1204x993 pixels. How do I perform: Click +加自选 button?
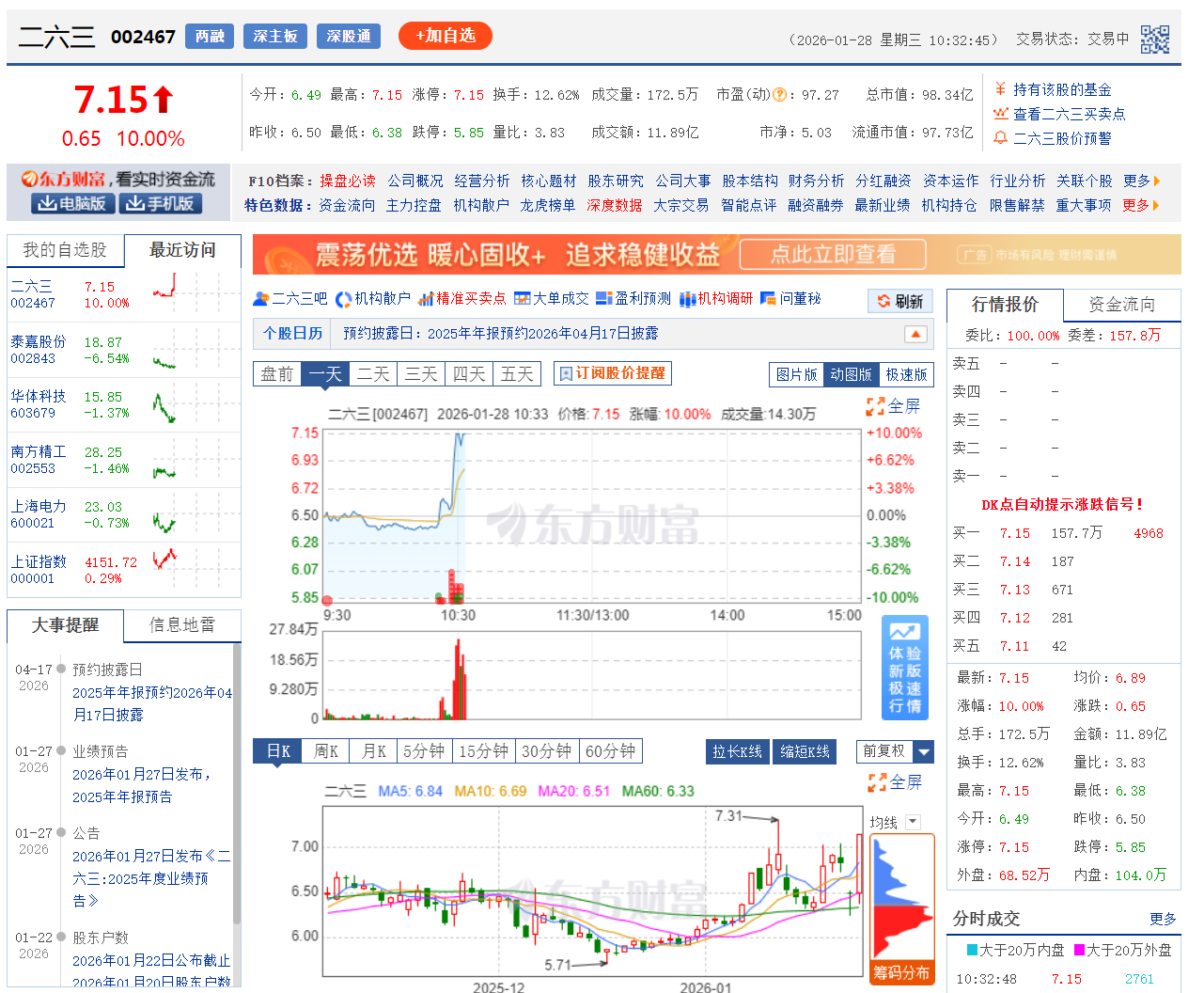[446, 36]
